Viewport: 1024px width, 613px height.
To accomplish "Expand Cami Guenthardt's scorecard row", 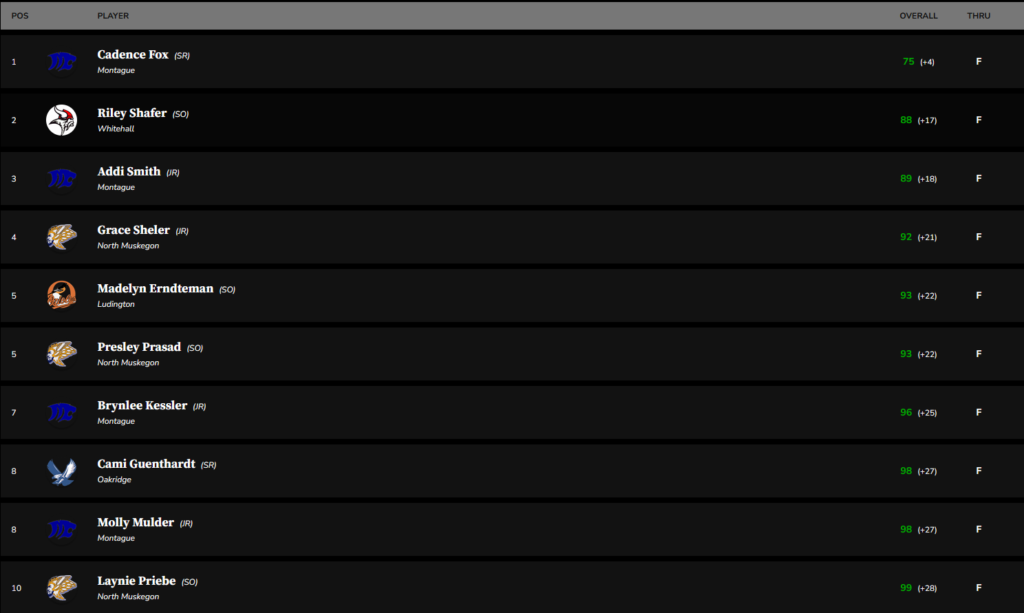I will click(x=500, y=471).
